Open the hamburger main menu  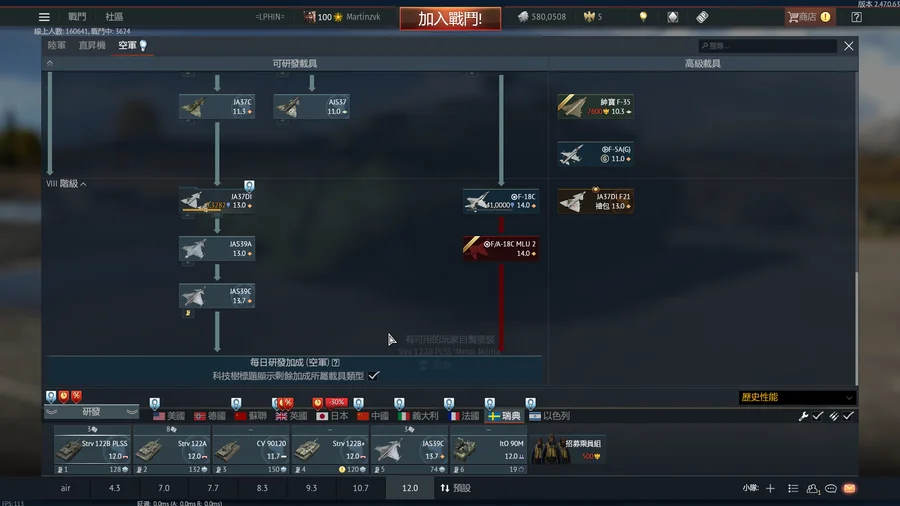pyautogui.click(x=44, y=17)
